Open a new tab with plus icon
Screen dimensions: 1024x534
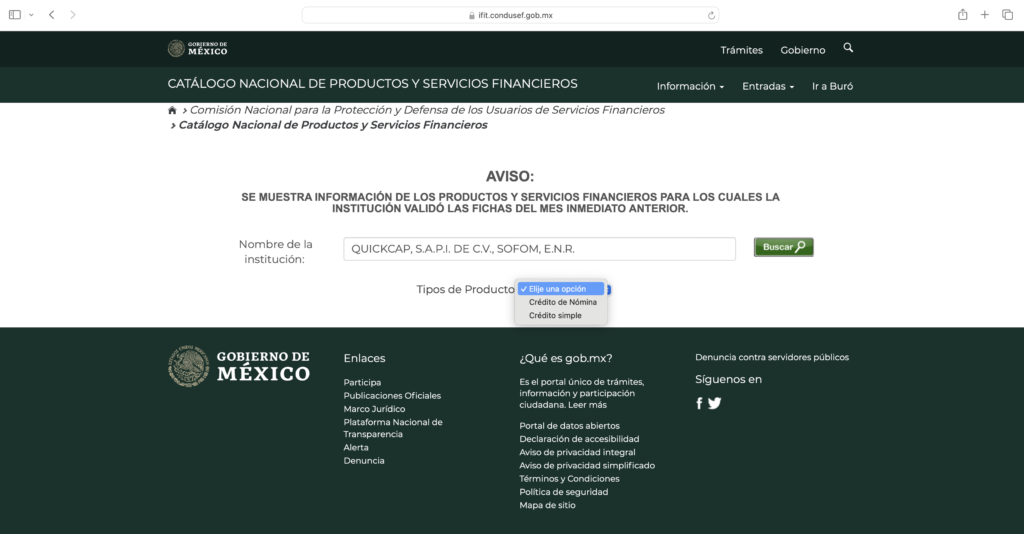point(985,15)
